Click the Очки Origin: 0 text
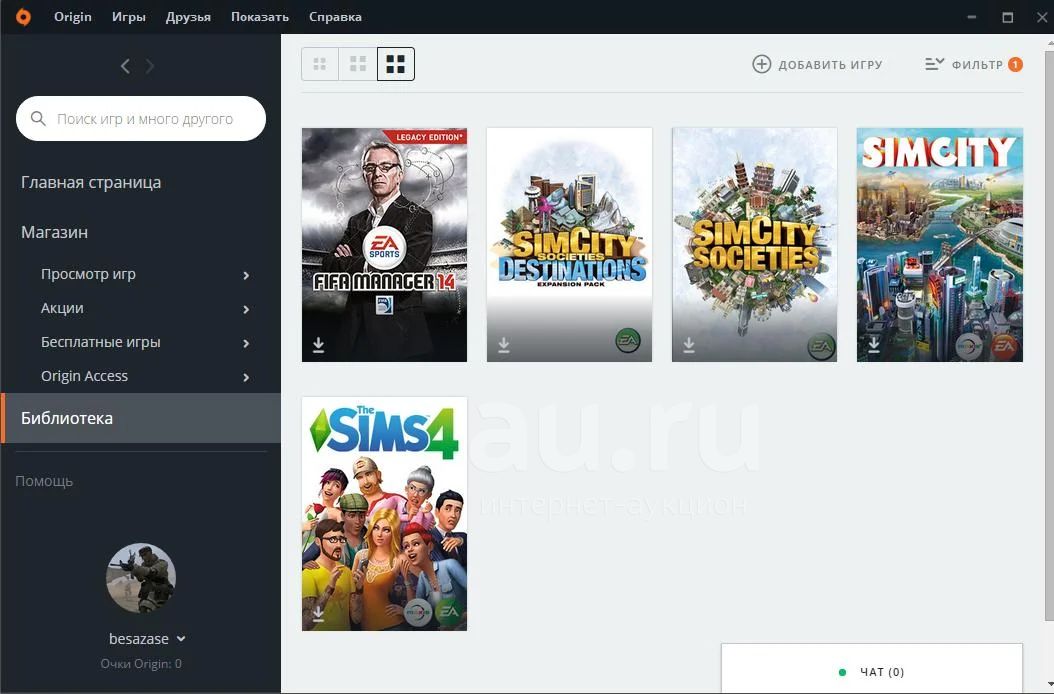The width and height of the screenshot is (1054, 694). (141, 664)
